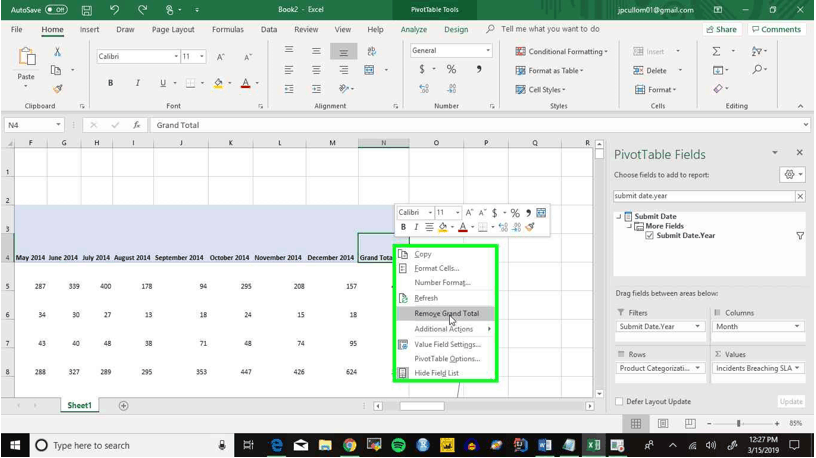Open Incidents Breaching SLA values dropdown
The height and width of the screenshot is (458, 816).
point(797,368)
